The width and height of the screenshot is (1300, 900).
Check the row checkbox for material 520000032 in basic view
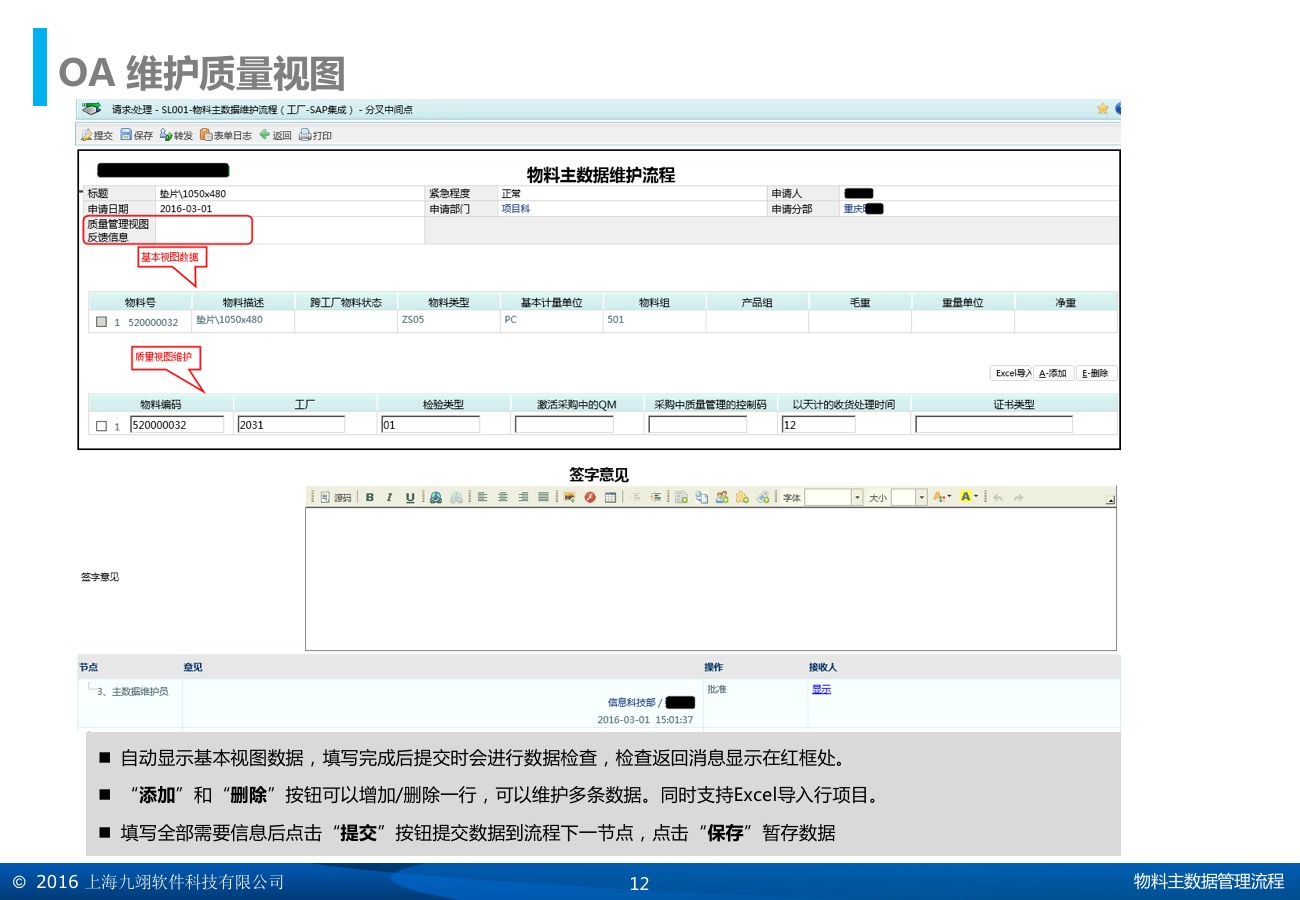click(x=101, y=322)
